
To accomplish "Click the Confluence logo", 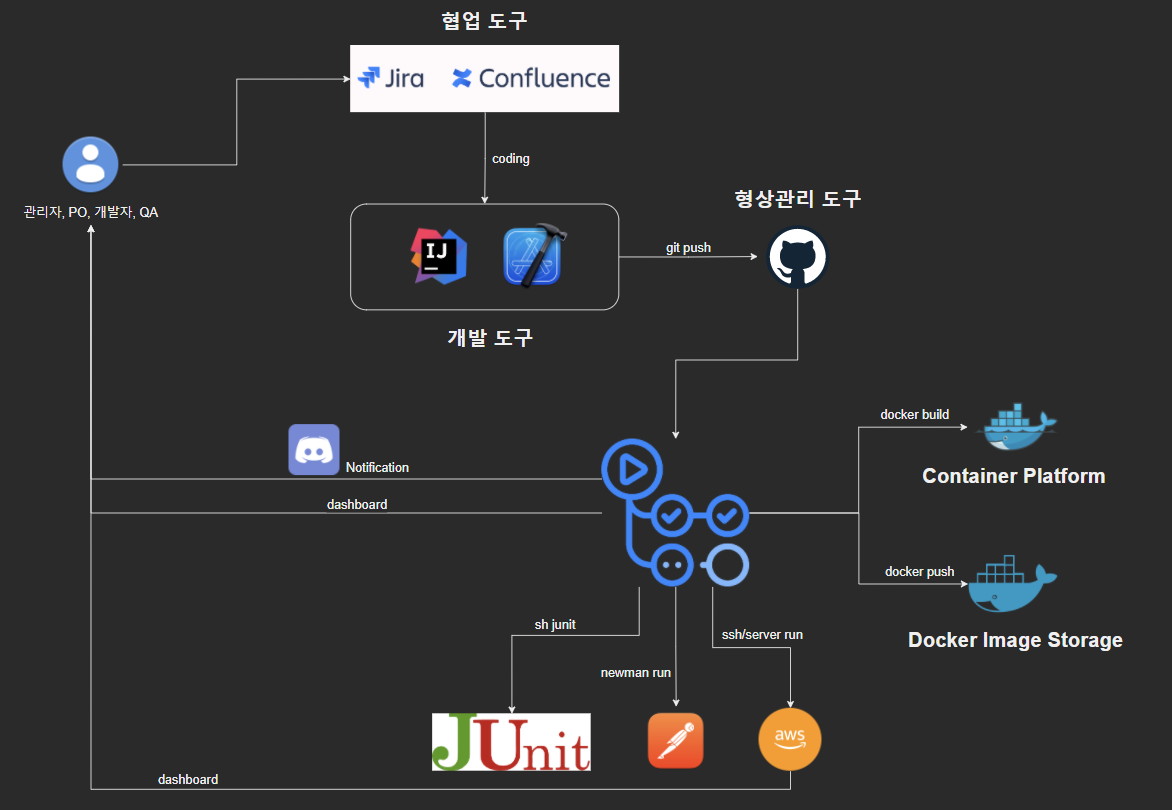I will pos(531,78).
